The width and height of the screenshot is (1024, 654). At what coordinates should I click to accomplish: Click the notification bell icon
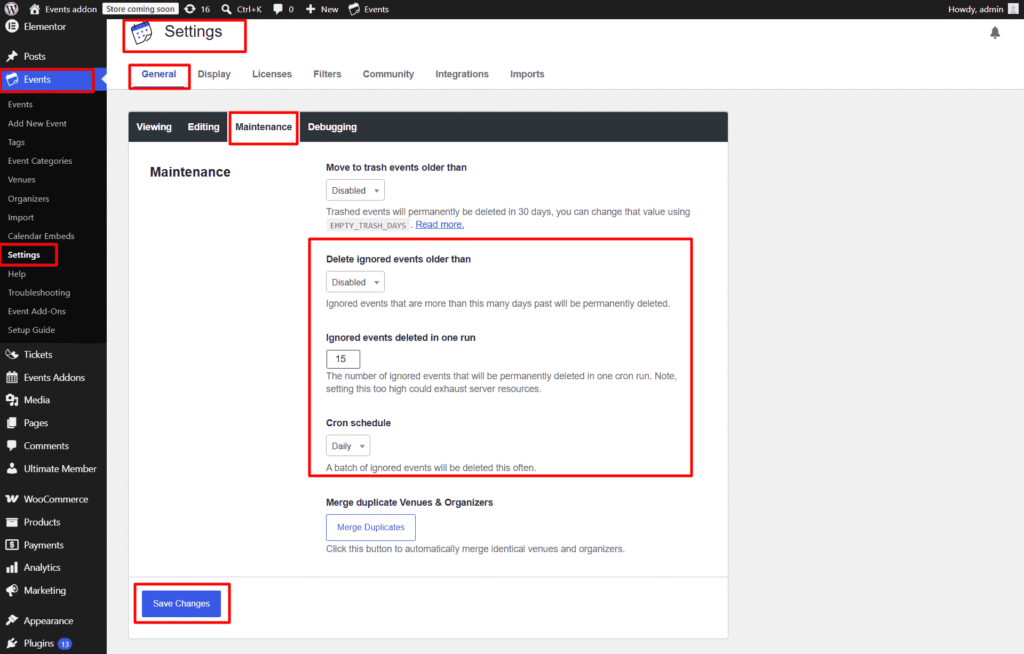[995, 33]
